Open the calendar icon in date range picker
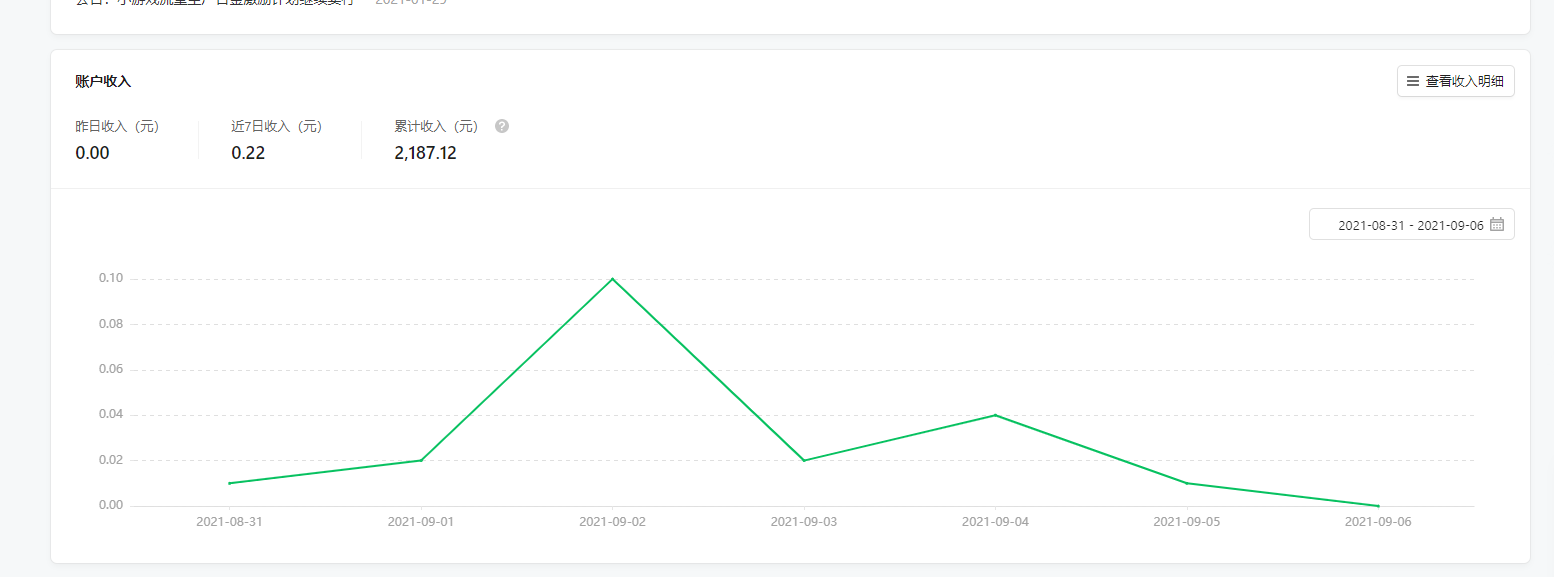This screenshot has height=577, width=1554. coord(1496,225)
